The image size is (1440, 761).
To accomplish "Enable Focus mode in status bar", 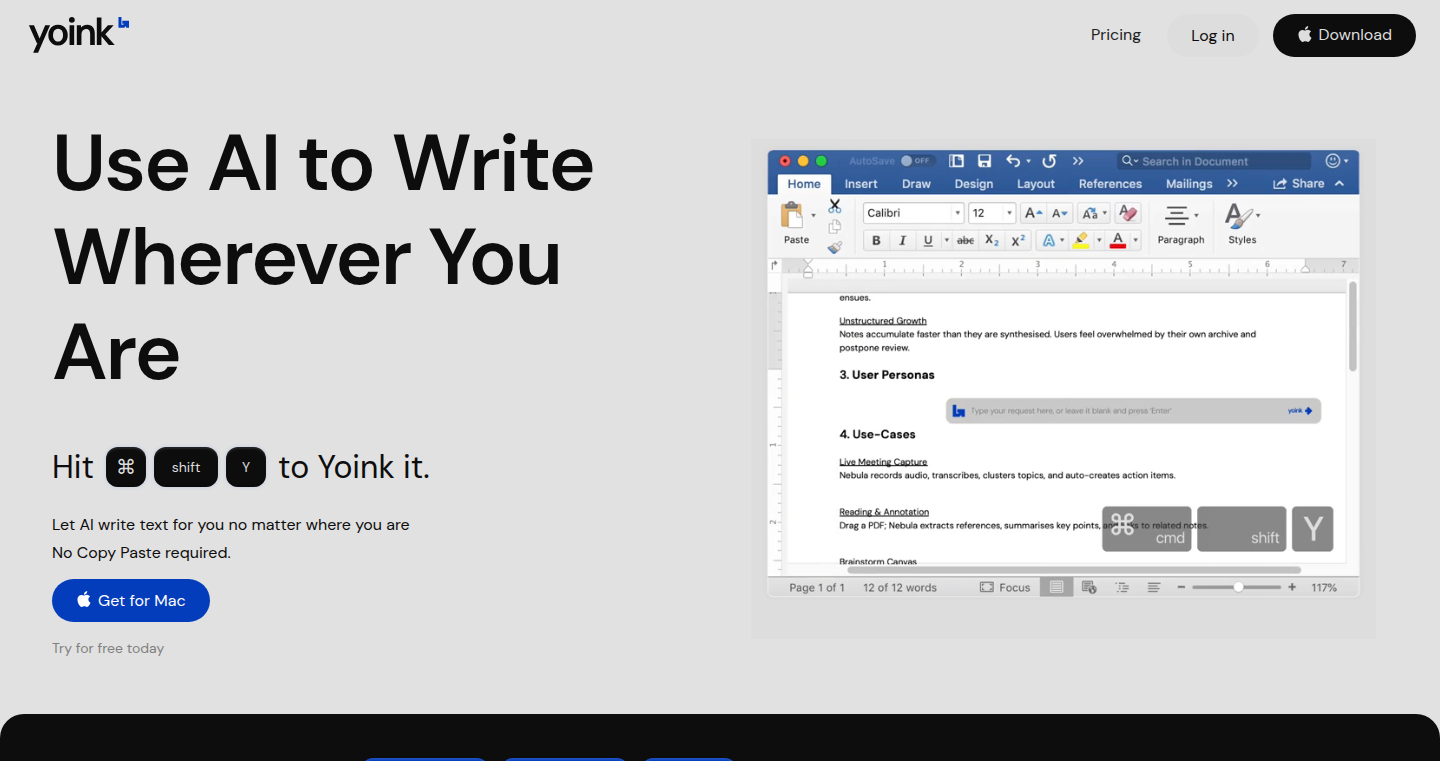I will [x=1005, y=587].
